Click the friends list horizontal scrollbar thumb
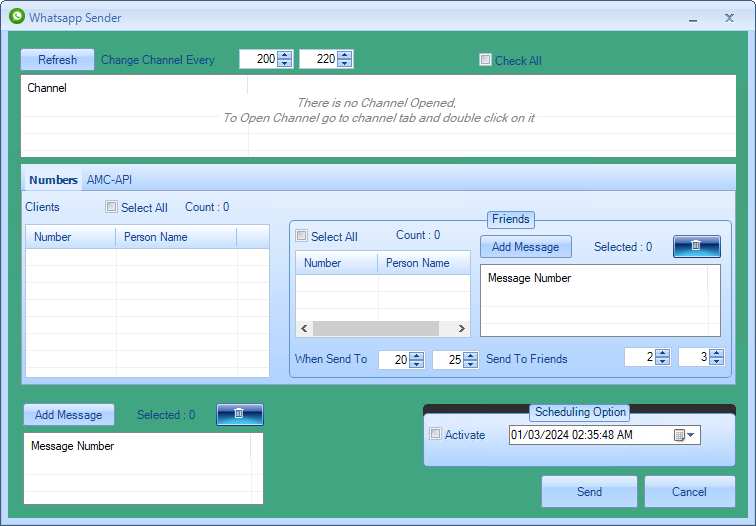 (376, 328)
